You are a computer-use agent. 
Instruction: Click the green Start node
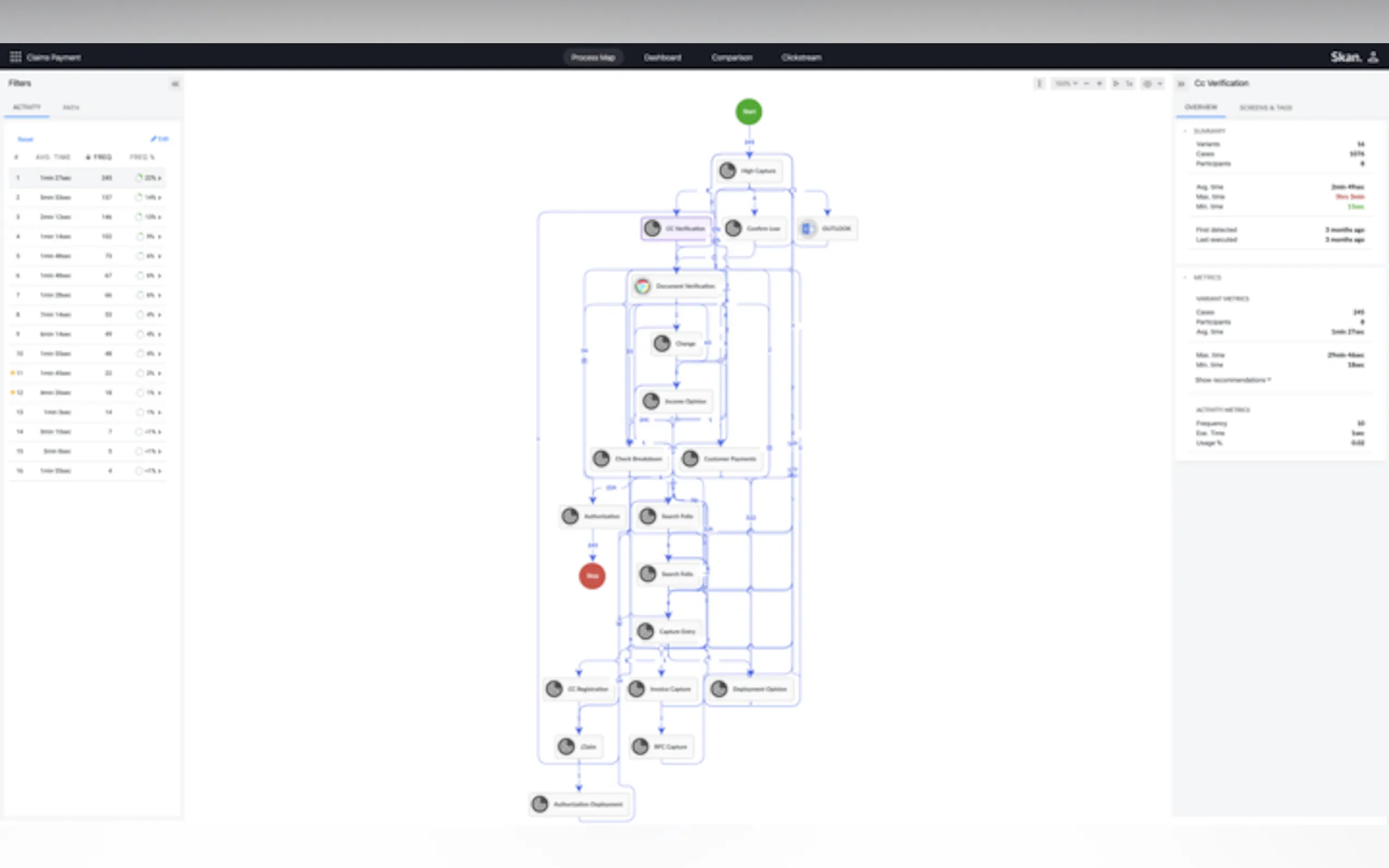tap(749, 112)
